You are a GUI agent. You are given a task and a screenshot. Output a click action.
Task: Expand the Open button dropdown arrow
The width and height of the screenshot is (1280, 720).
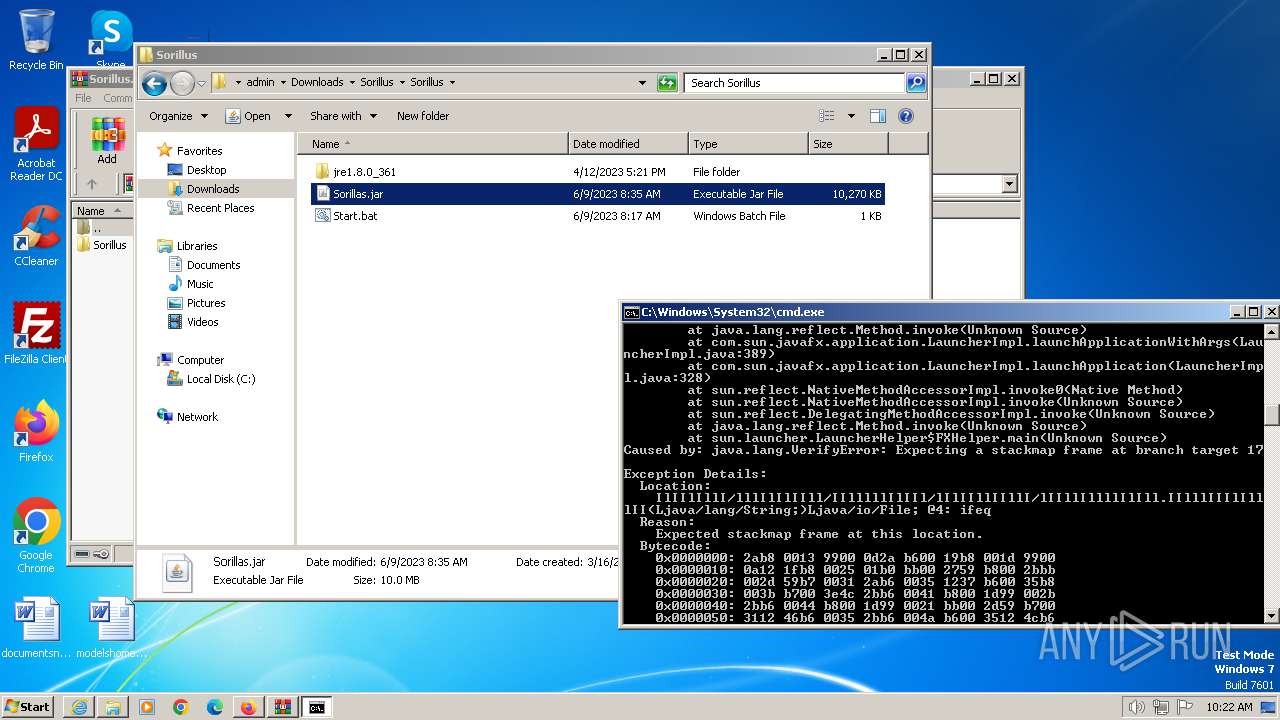pyautogui.click(x=288, y=116)
